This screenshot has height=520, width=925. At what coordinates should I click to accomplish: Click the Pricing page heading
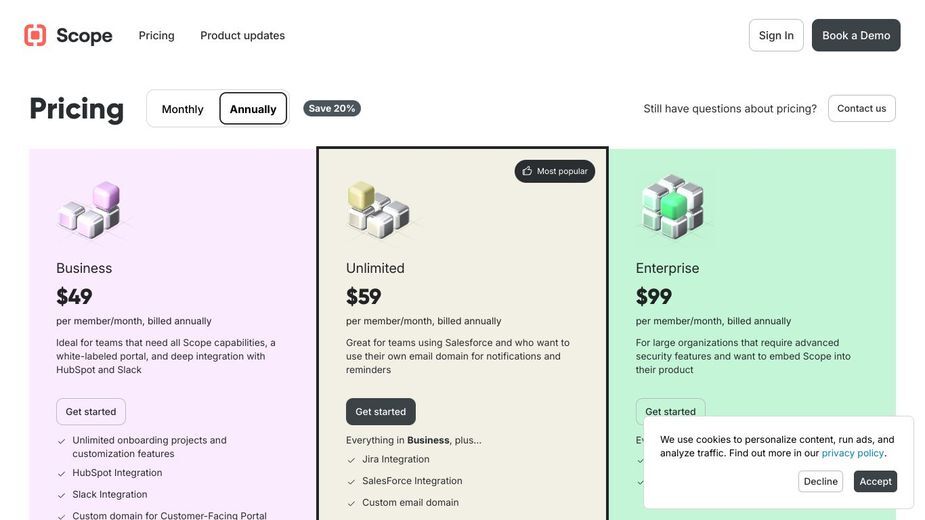click(77, 109)
